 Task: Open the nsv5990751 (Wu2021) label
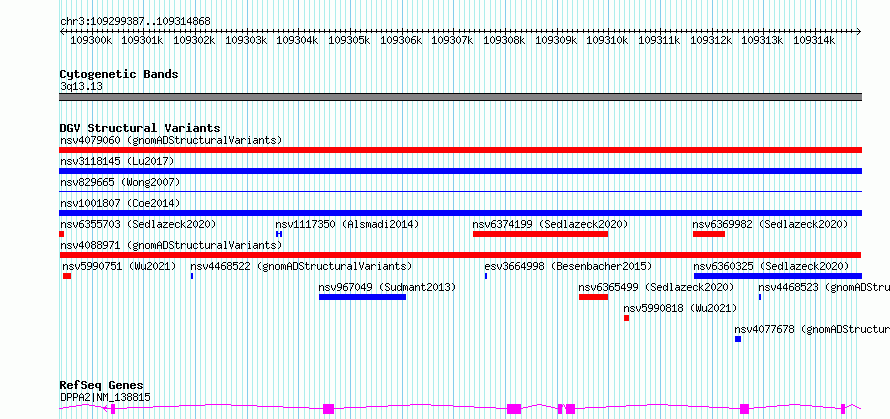coord(119,266)
